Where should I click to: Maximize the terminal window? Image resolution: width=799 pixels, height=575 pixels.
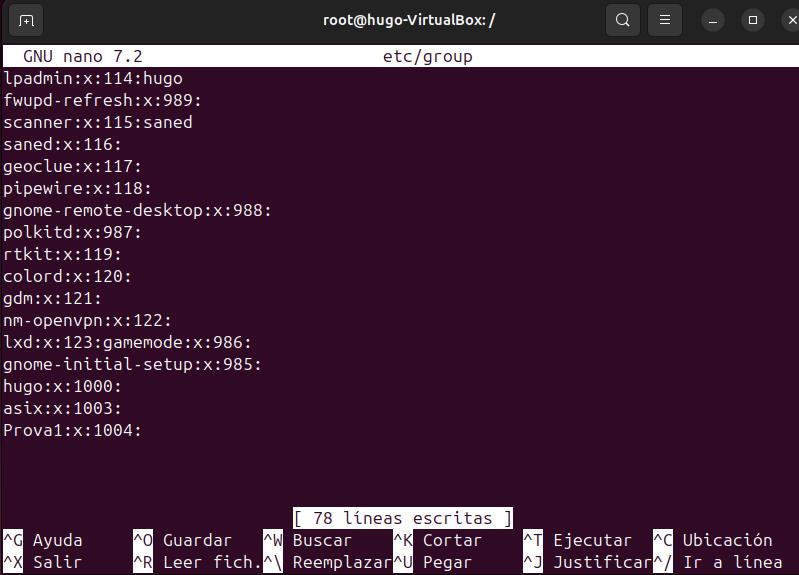(x=753, y=20)
